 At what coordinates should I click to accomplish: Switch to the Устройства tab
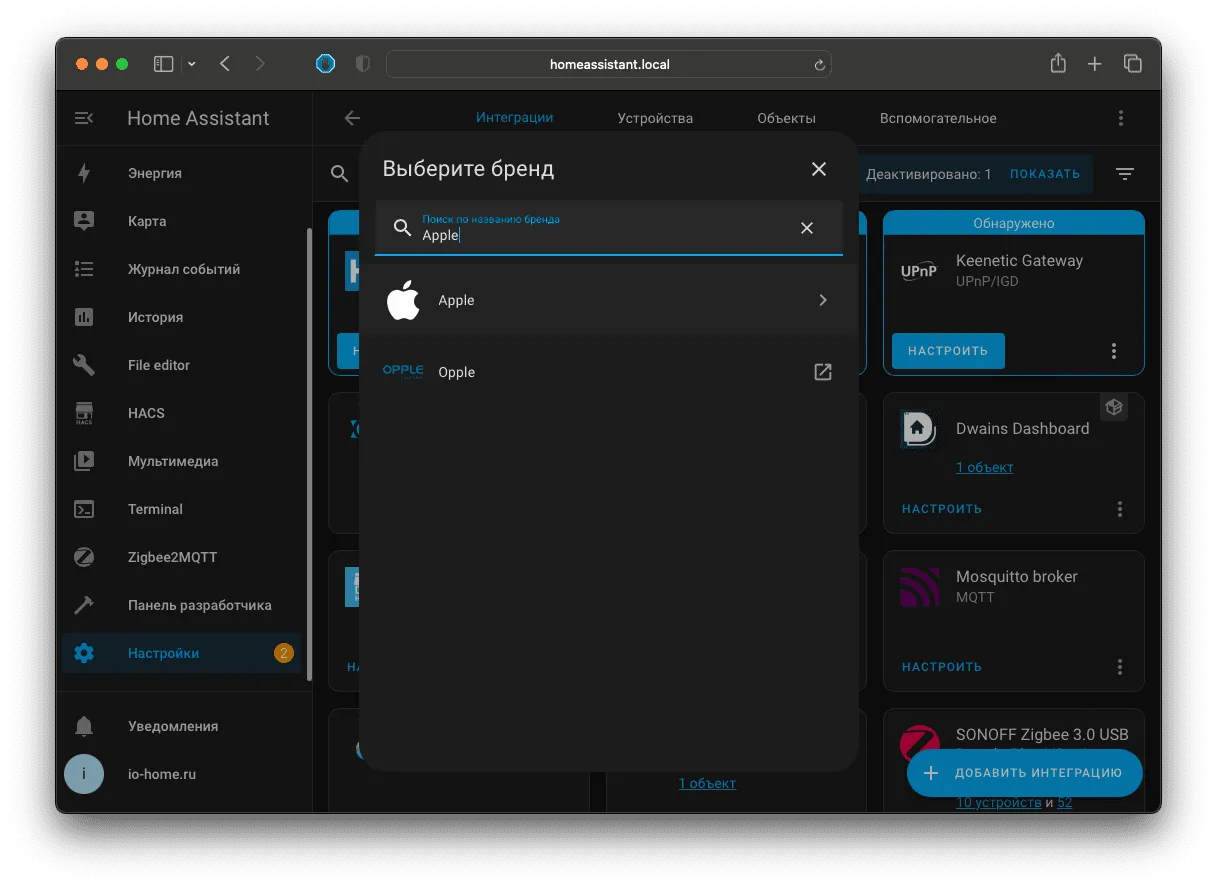[x=655, y=118]
